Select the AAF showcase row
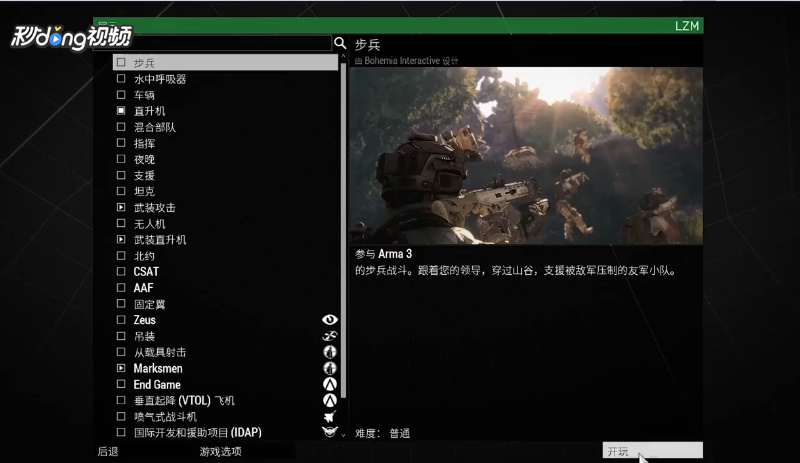The width and height of the screenshot is (800, 463). click(x=225, y=288)
